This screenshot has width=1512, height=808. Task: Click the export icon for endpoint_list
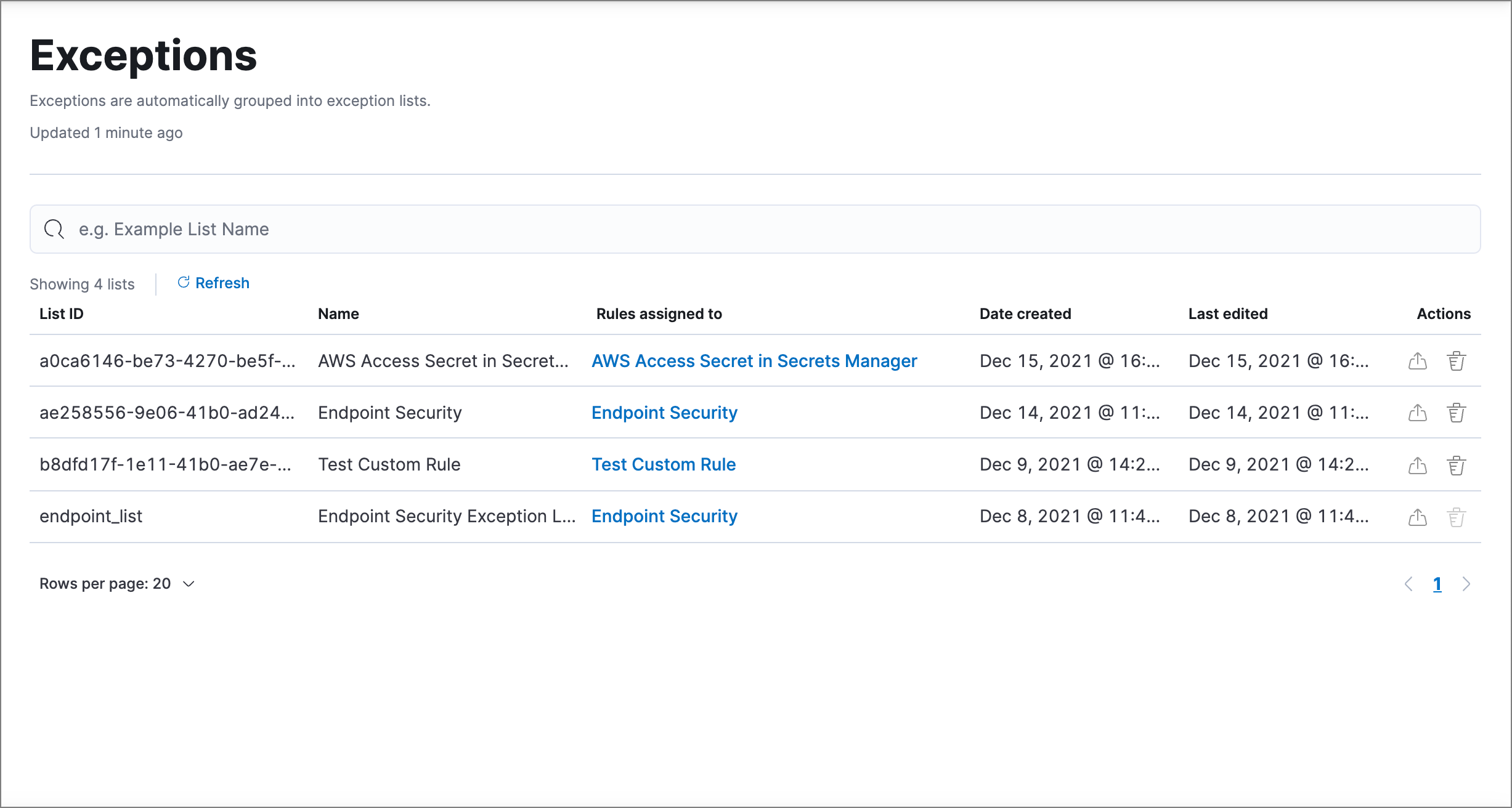(1418, 516)
